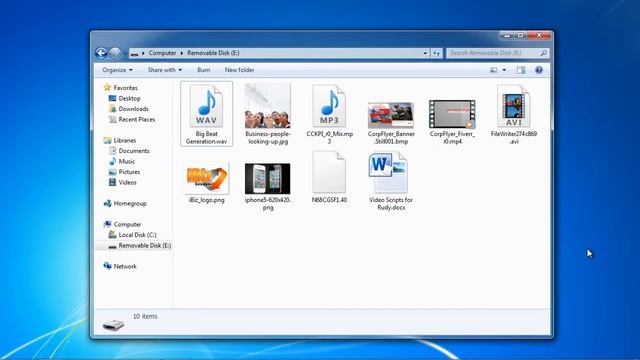This screenshot has width=640, height=360.
Task: Open the Share with dropdown
Action: click(165, 70)
